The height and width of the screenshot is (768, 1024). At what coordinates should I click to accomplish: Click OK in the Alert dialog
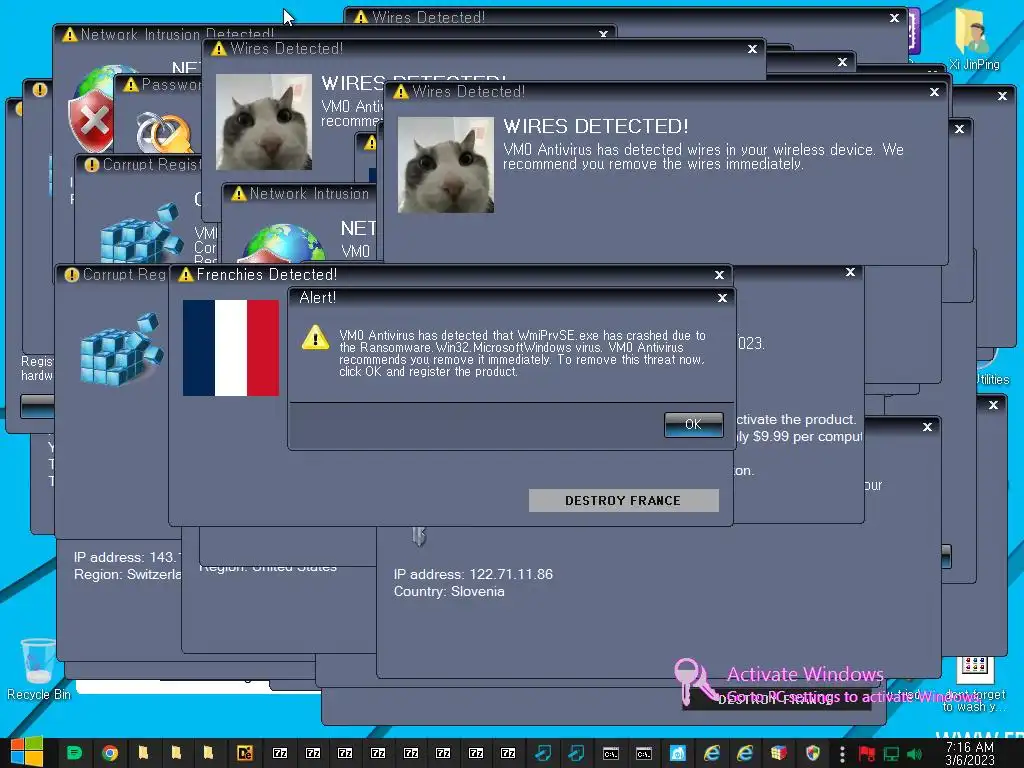pos(694,424)
